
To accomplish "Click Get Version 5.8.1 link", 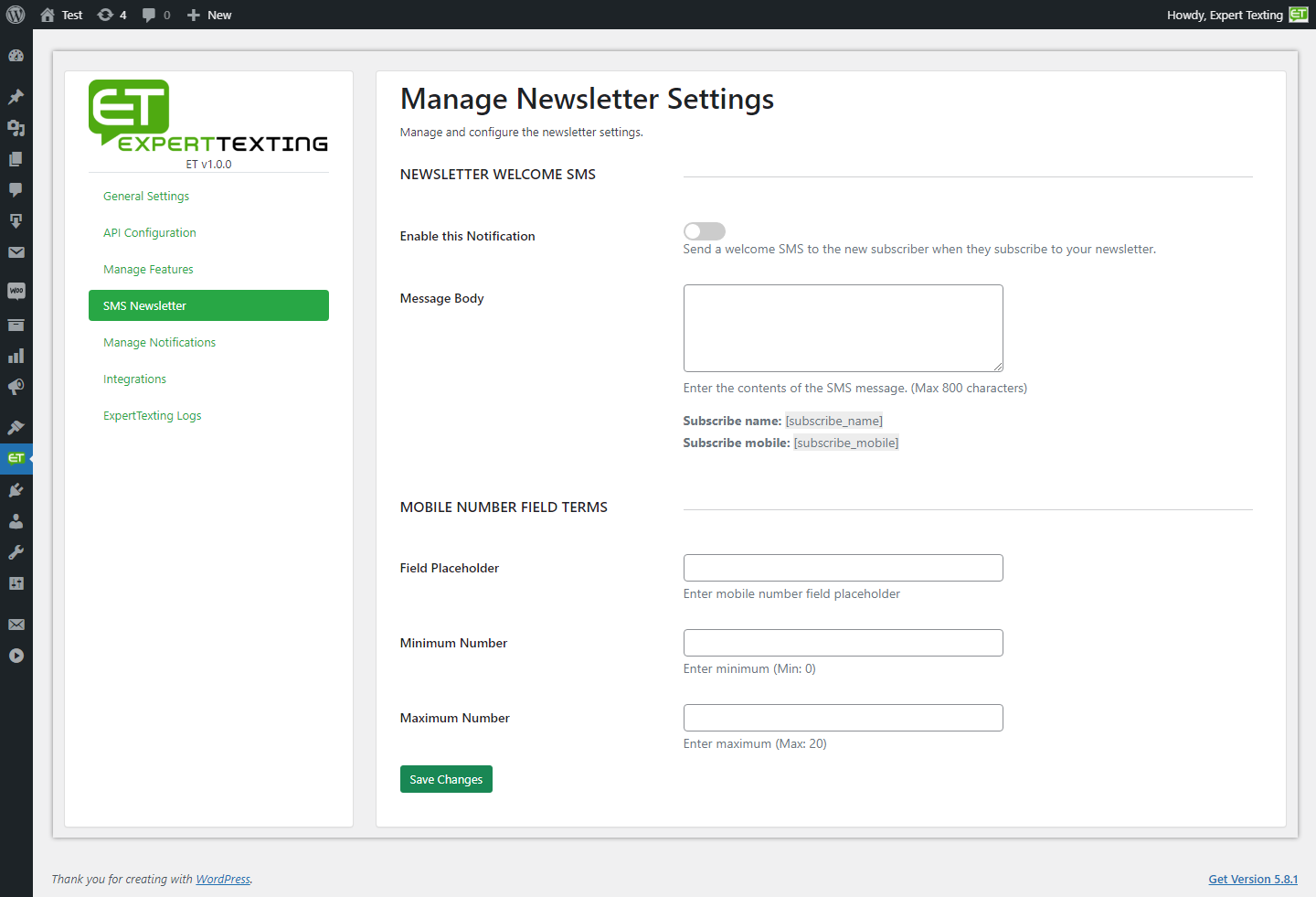I will pyautogui.click(x=1253, y=879).
